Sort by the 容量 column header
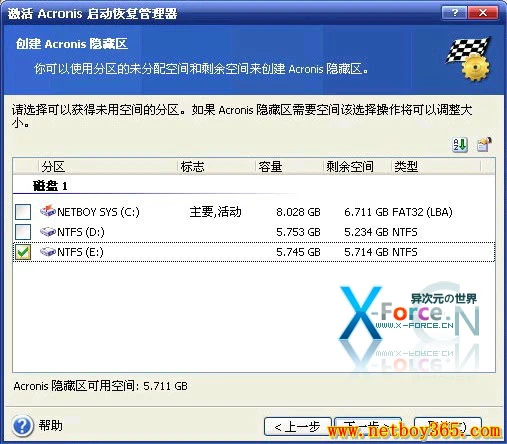Viewport: 507px width, 444px height. coord(290,166)
